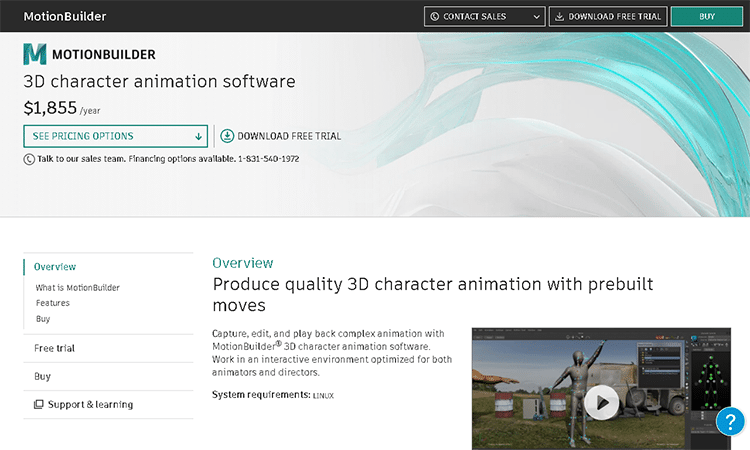Go to the Buy section below Free trial
Viewport: 750px width, 450px height.
(42, 376)
